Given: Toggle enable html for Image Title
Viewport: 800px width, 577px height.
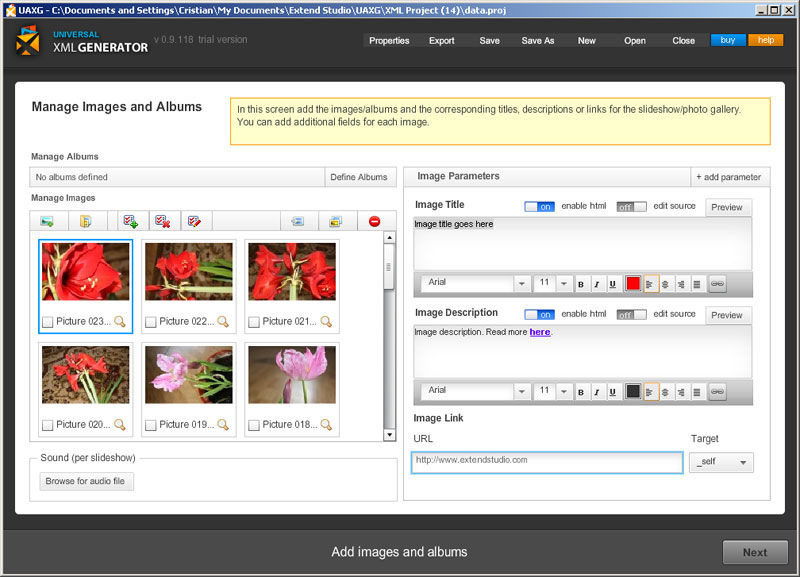Looking at the screenshot, I should point(539,206).
